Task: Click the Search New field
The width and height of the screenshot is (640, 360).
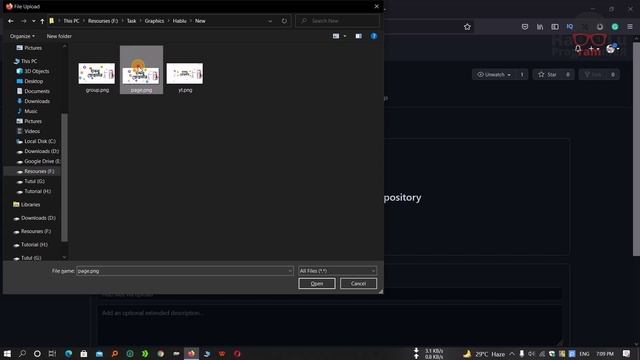Action: (338, 21)
